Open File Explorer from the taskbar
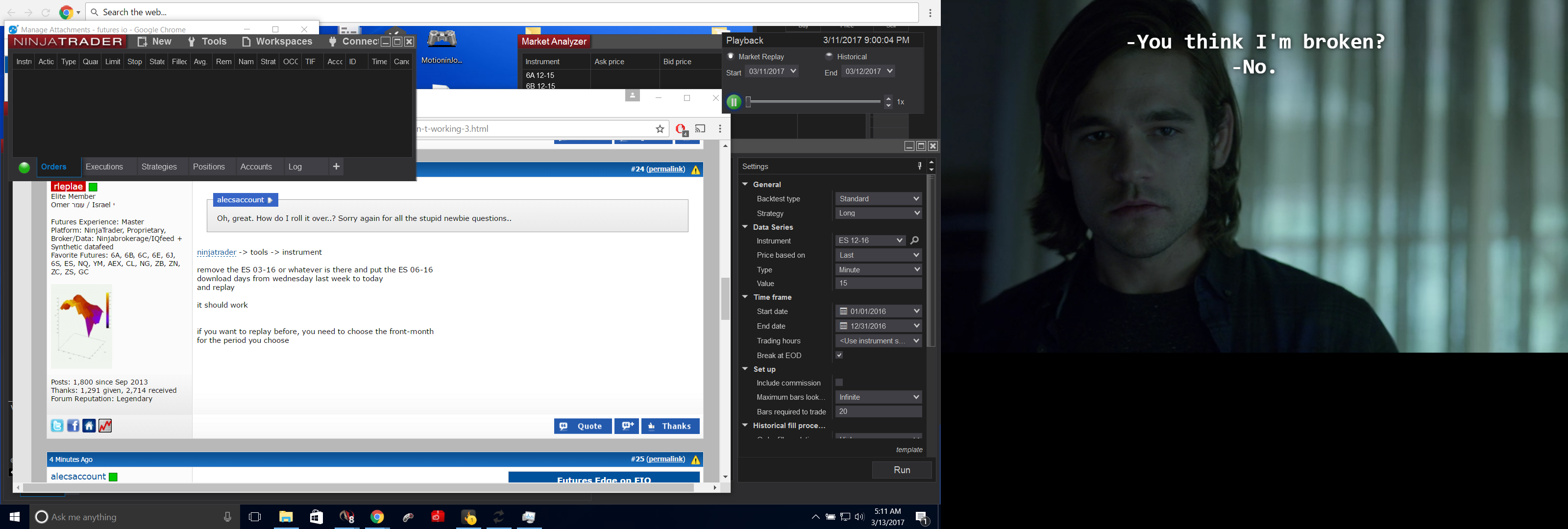This screenshot has width=1568, height=529. [286, 517]
